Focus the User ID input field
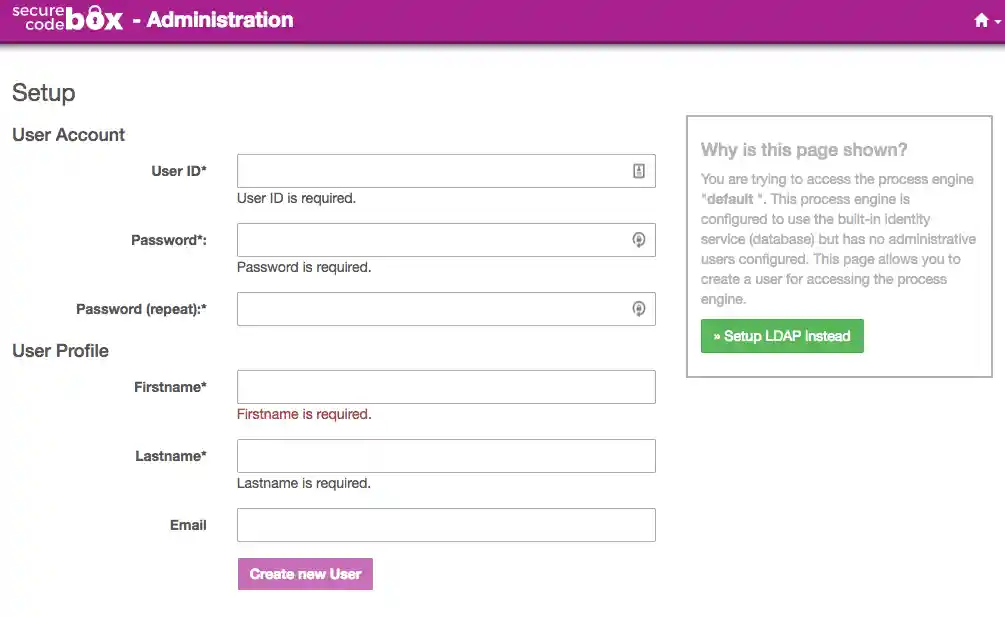The height and width of the screenshot is (617, 1005). [432, 171]
